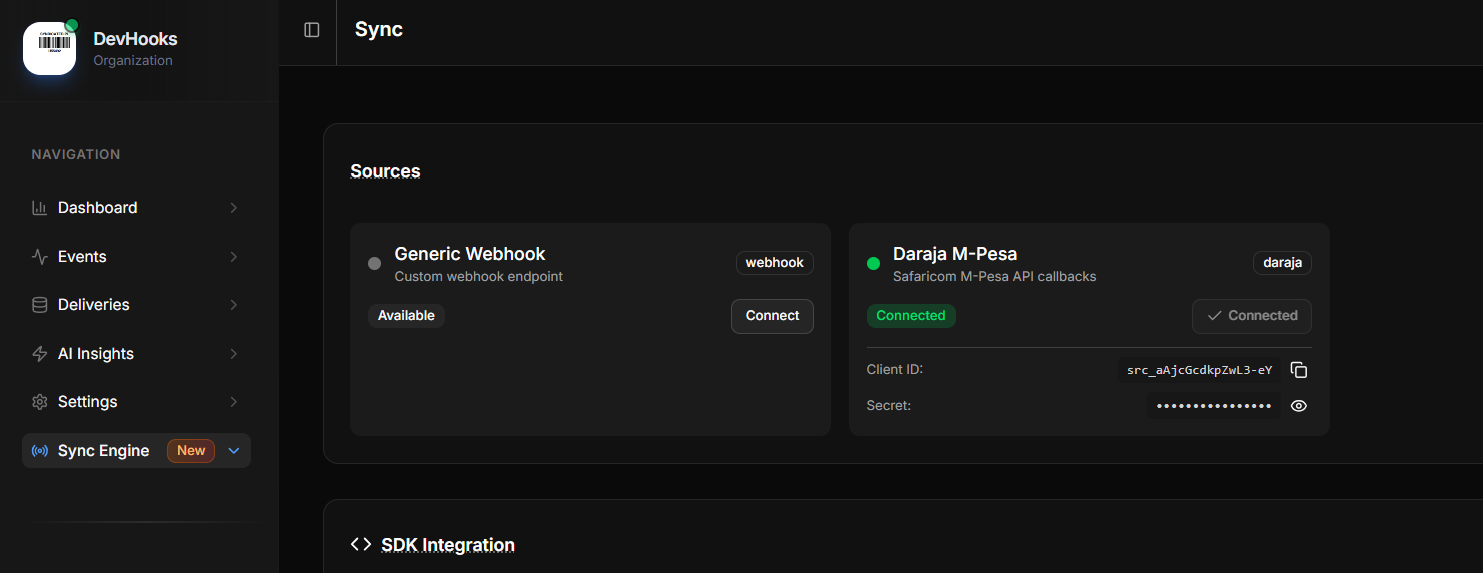Screen dimensions: 1483x573
Task: Click 'Safaricom M-Pesa API callbacks' description
Action: click(995, 277)
